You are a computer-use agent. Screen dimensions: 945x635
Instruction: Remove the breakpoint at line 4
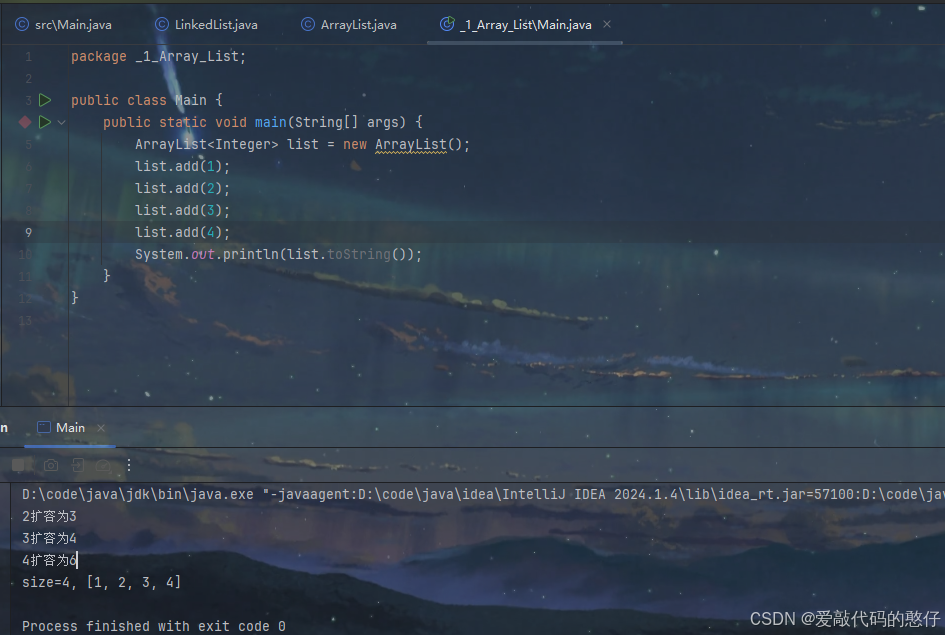[25, 122]
